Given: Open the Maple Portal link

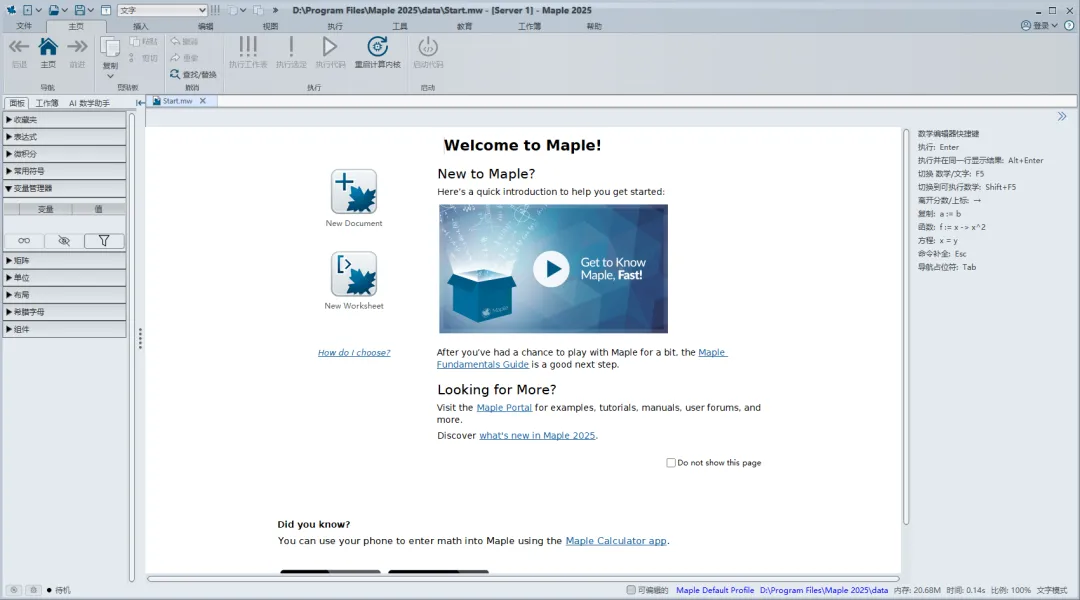Looking at the screenshot, I should 504,407.
